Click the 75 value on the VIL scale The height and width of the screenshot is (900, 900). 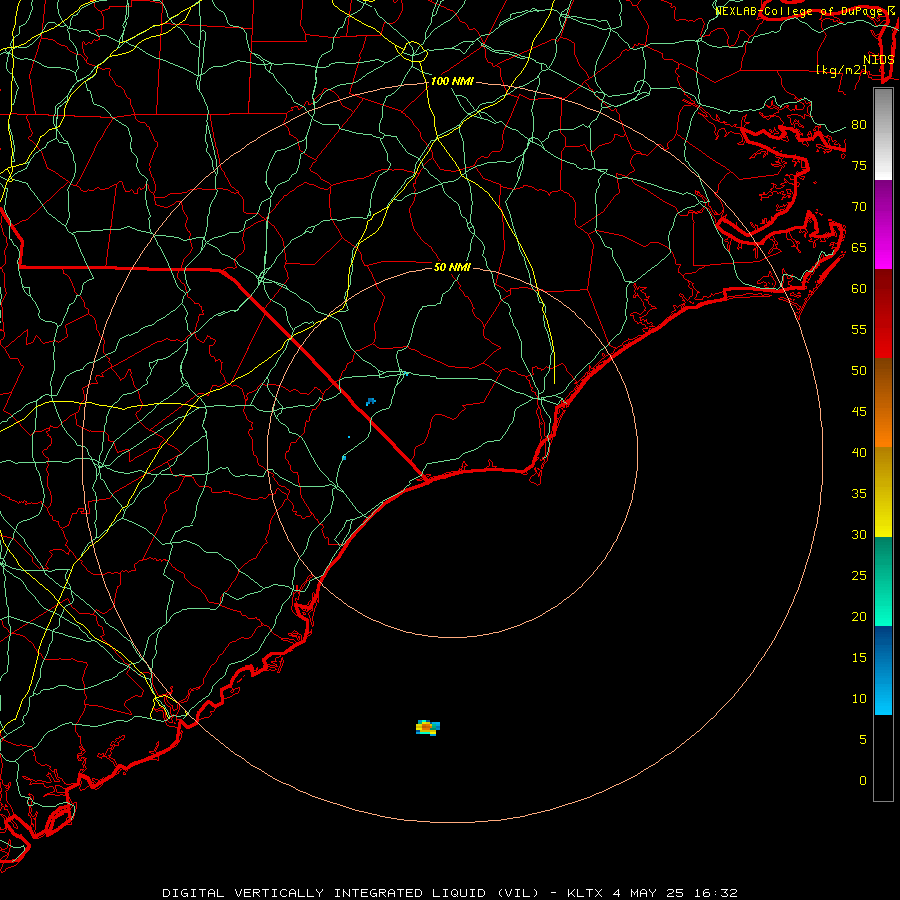click(859, 166)
